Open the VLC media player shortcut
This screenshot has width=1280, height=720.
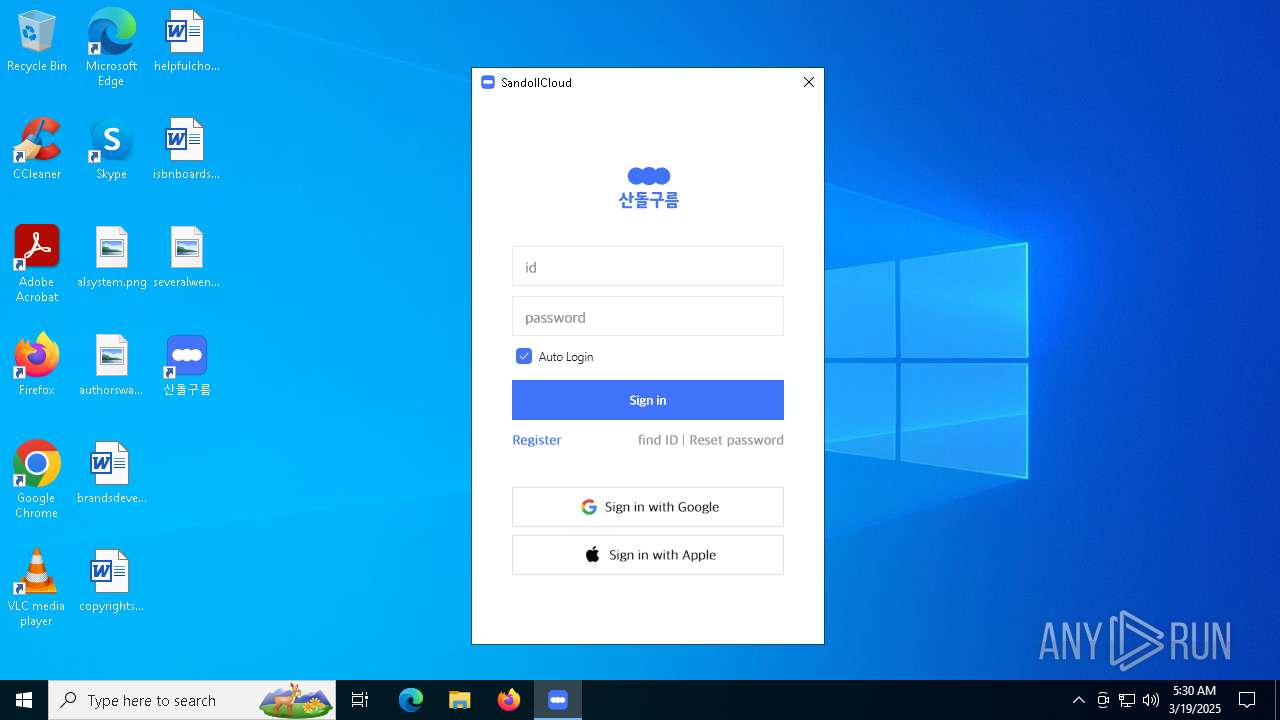click(x=37, y=588)
